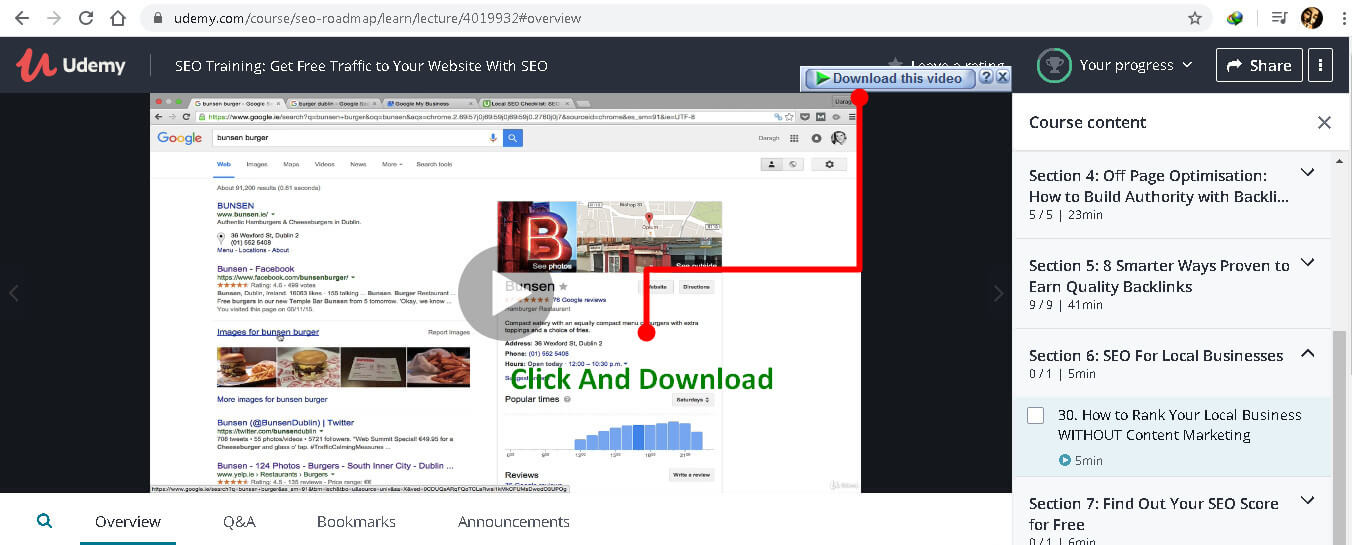Click the address bar URL
Viewport: 1352px width, 545px height.
(376, 18)
